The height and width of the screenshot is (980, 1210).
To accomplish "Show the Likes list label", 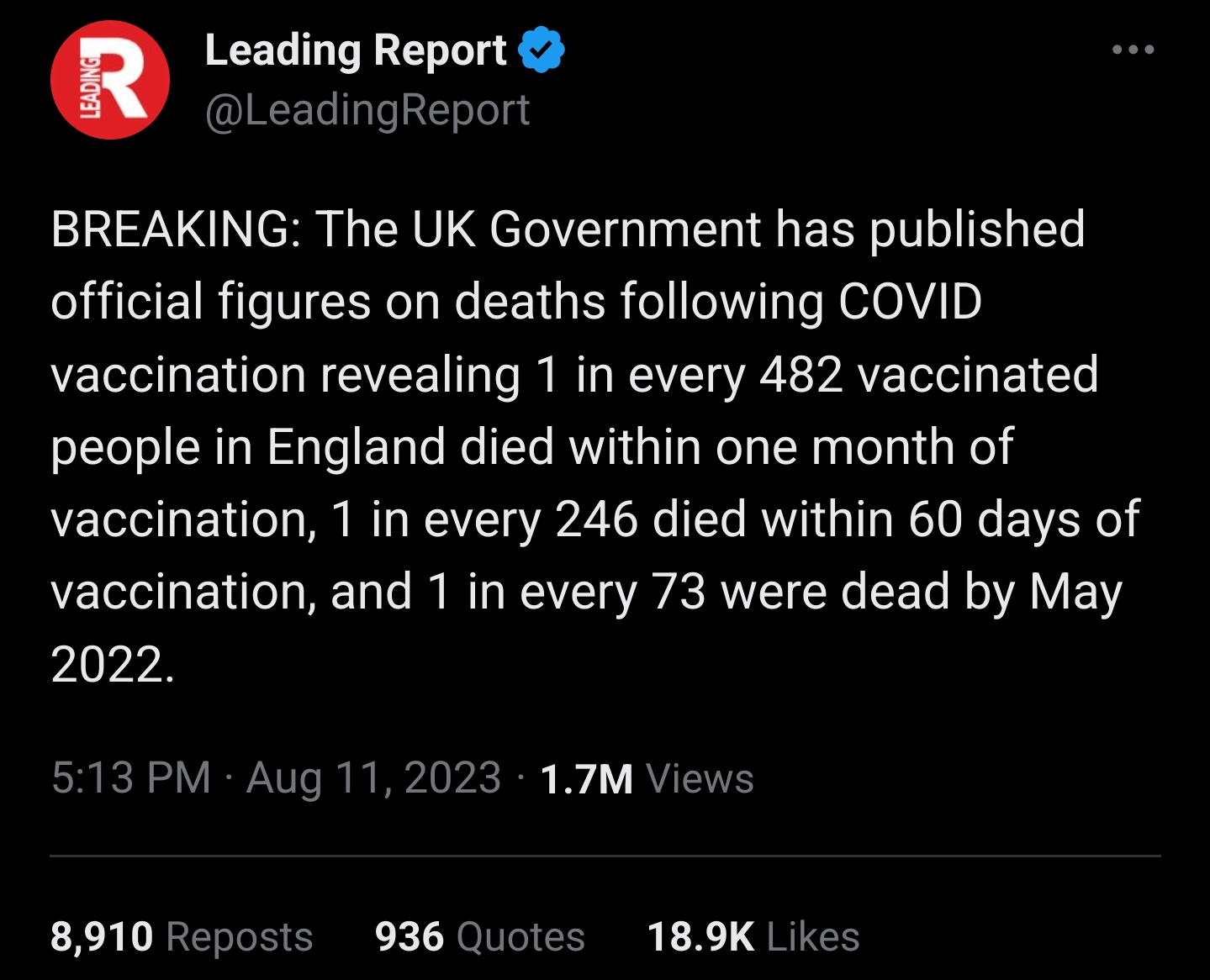I will tap(813, 936).
